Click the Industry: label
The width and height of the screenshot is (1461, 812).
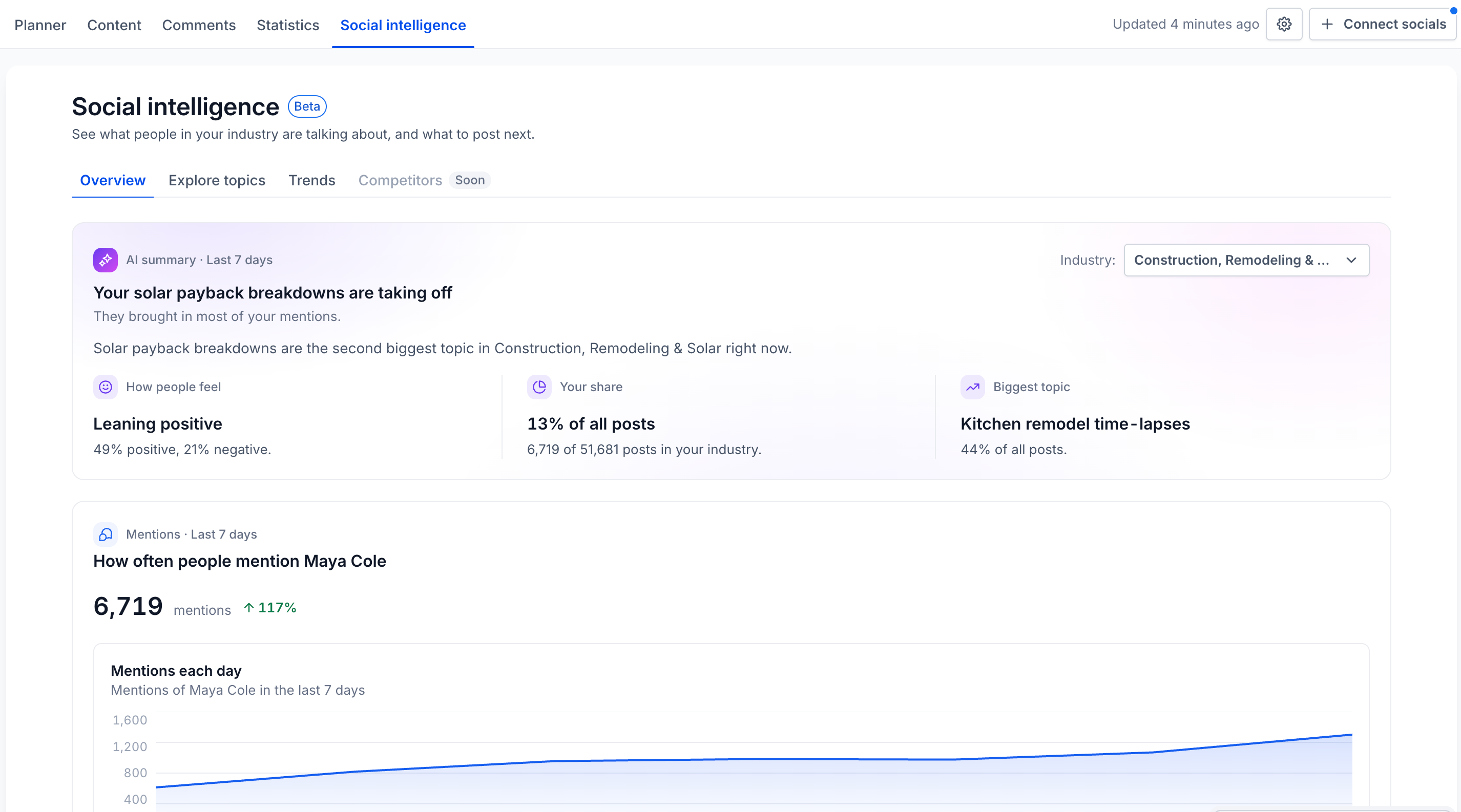click(x=1087, y=260)
